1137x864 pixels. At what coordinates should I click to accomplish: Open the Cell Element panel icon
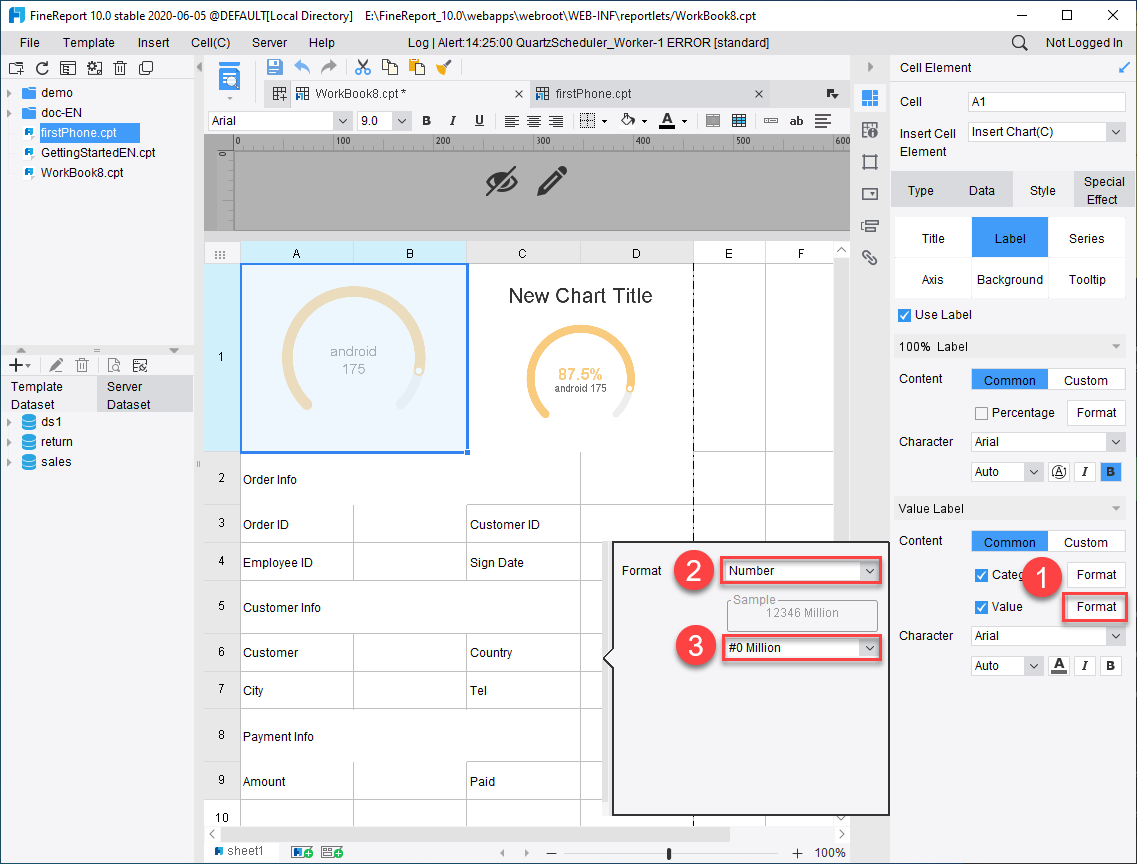tap(870, 97)
